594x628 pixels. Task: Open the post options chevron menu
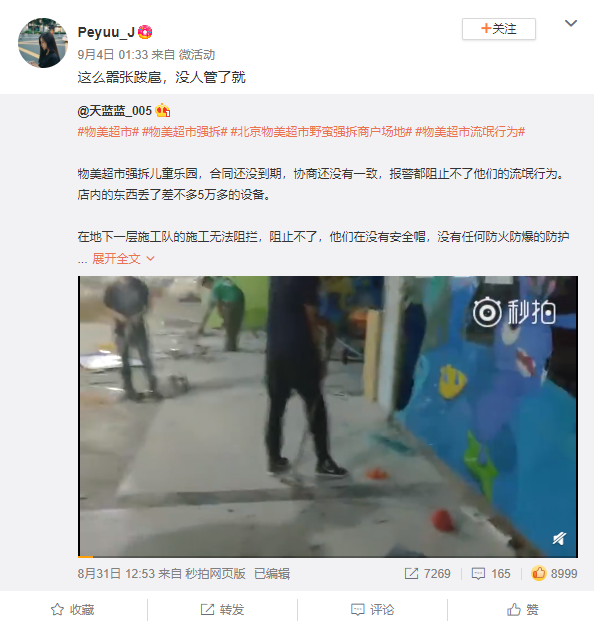coord(571,23)
